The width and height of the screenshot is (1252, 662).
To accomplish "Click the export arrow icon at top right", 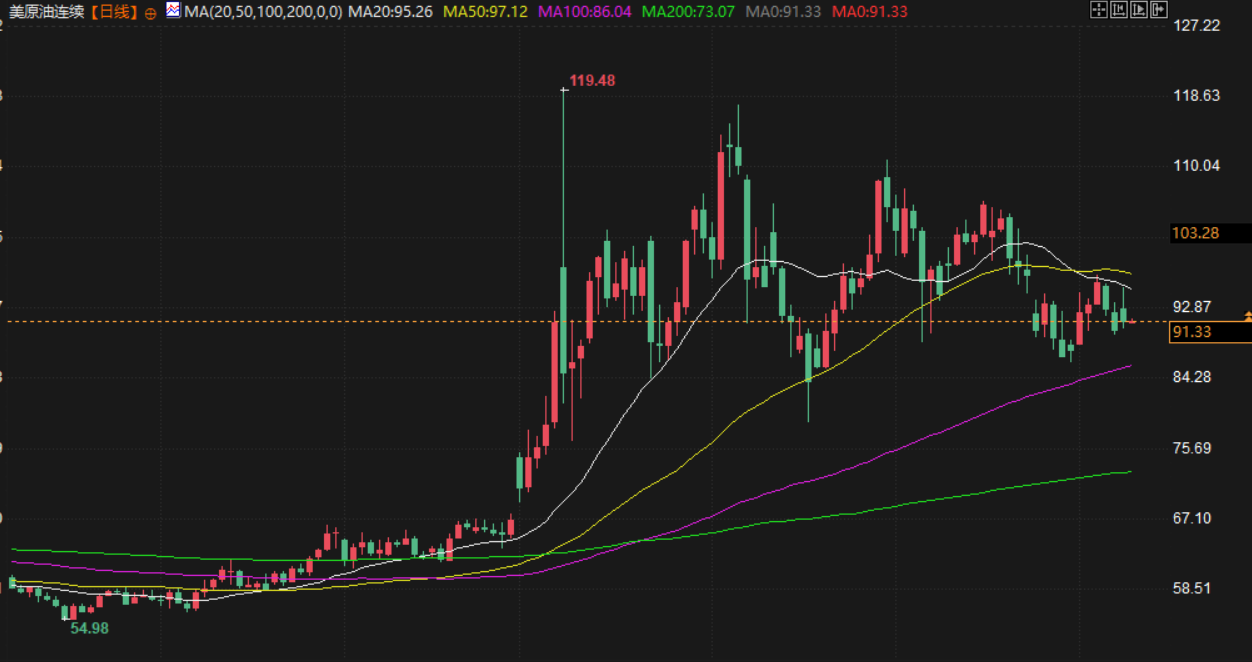I will point(1159,10).
